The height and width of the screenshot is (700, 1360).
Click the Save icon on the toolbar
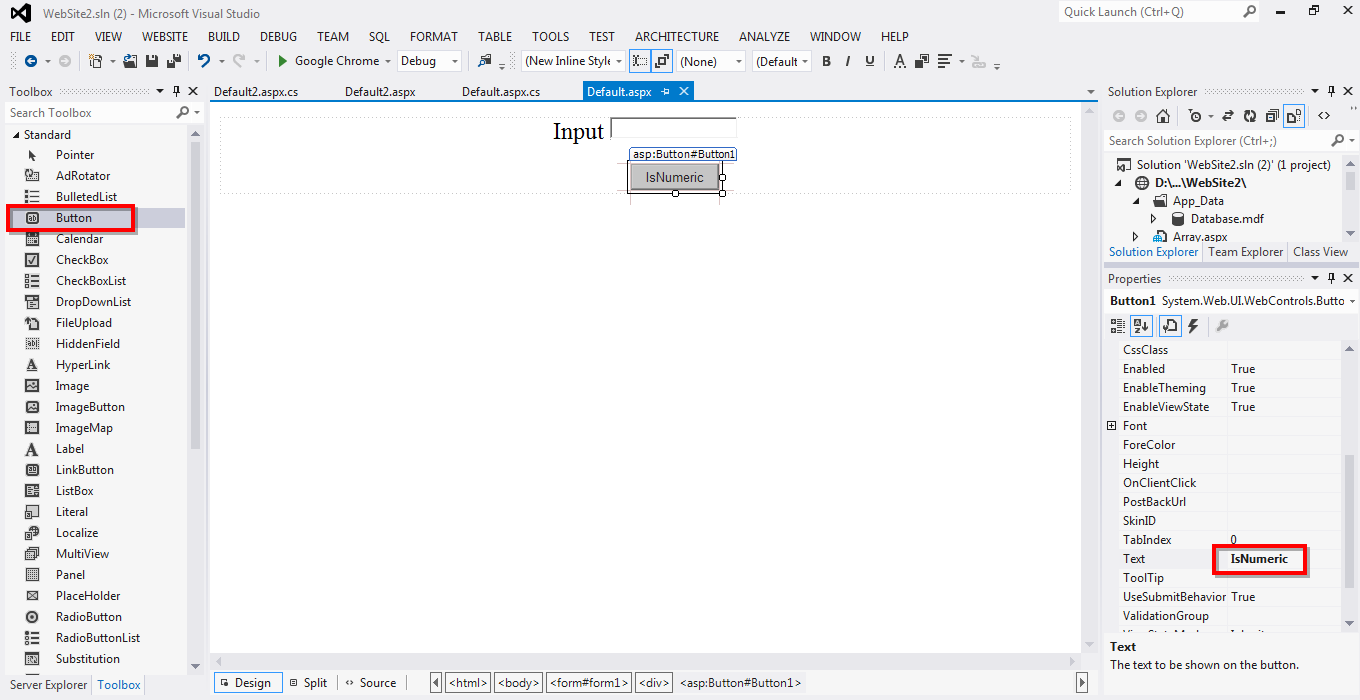coord(150,60)
